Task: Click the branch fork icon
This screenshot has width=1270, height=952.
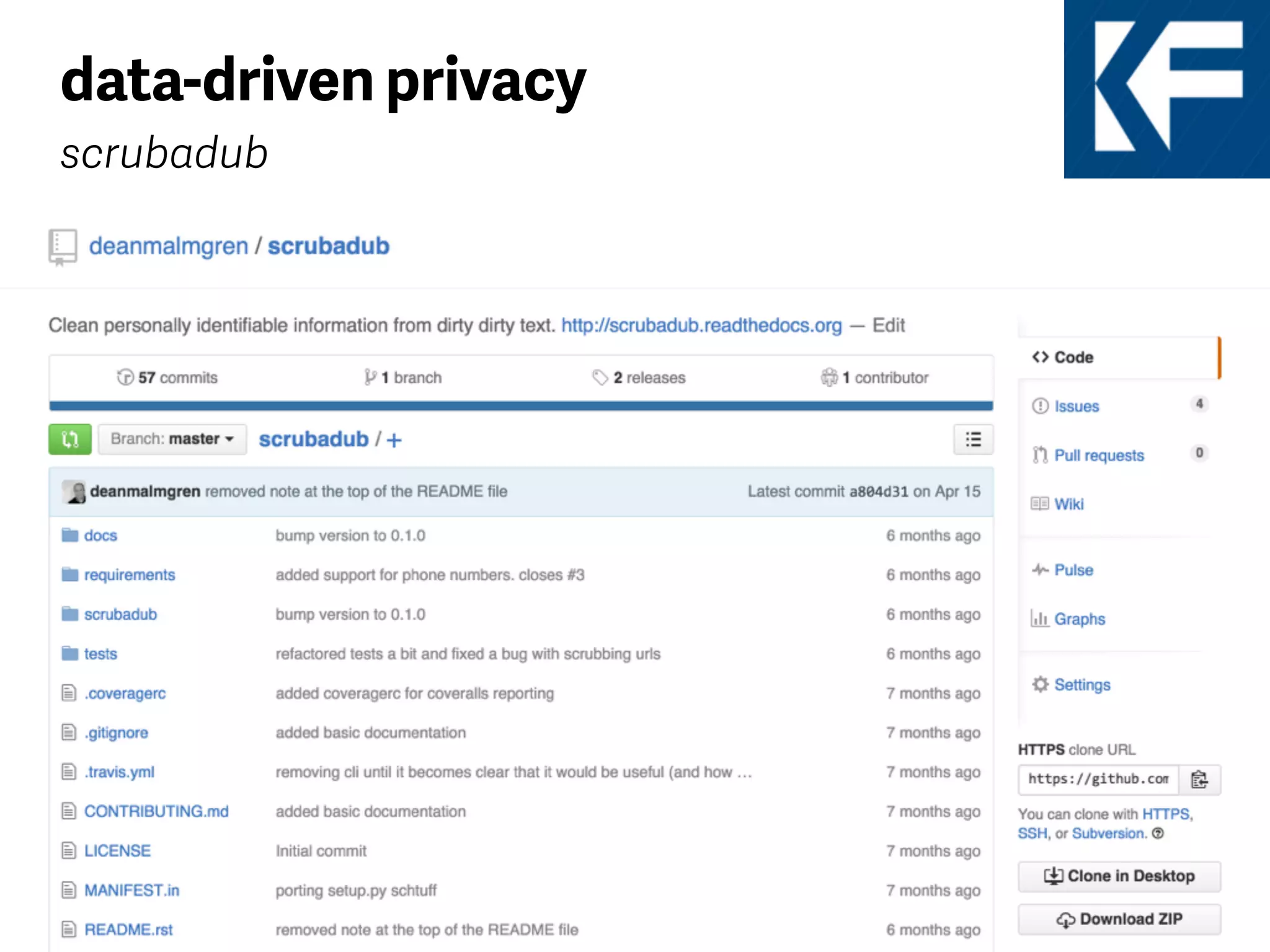Action: pyautogui.click(x=370, y=377)
